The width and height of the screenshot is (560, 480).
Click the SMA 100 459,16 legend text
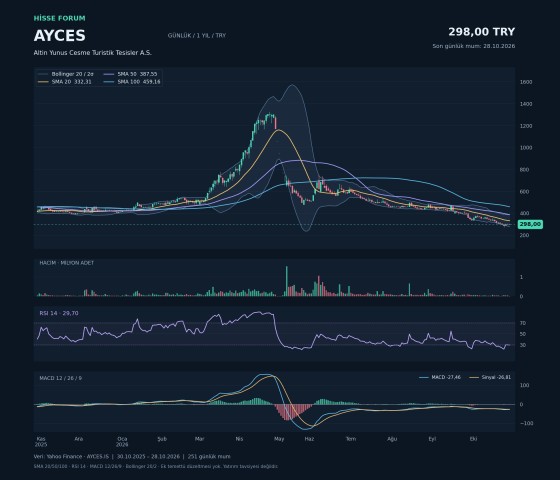tap(139, 82)
